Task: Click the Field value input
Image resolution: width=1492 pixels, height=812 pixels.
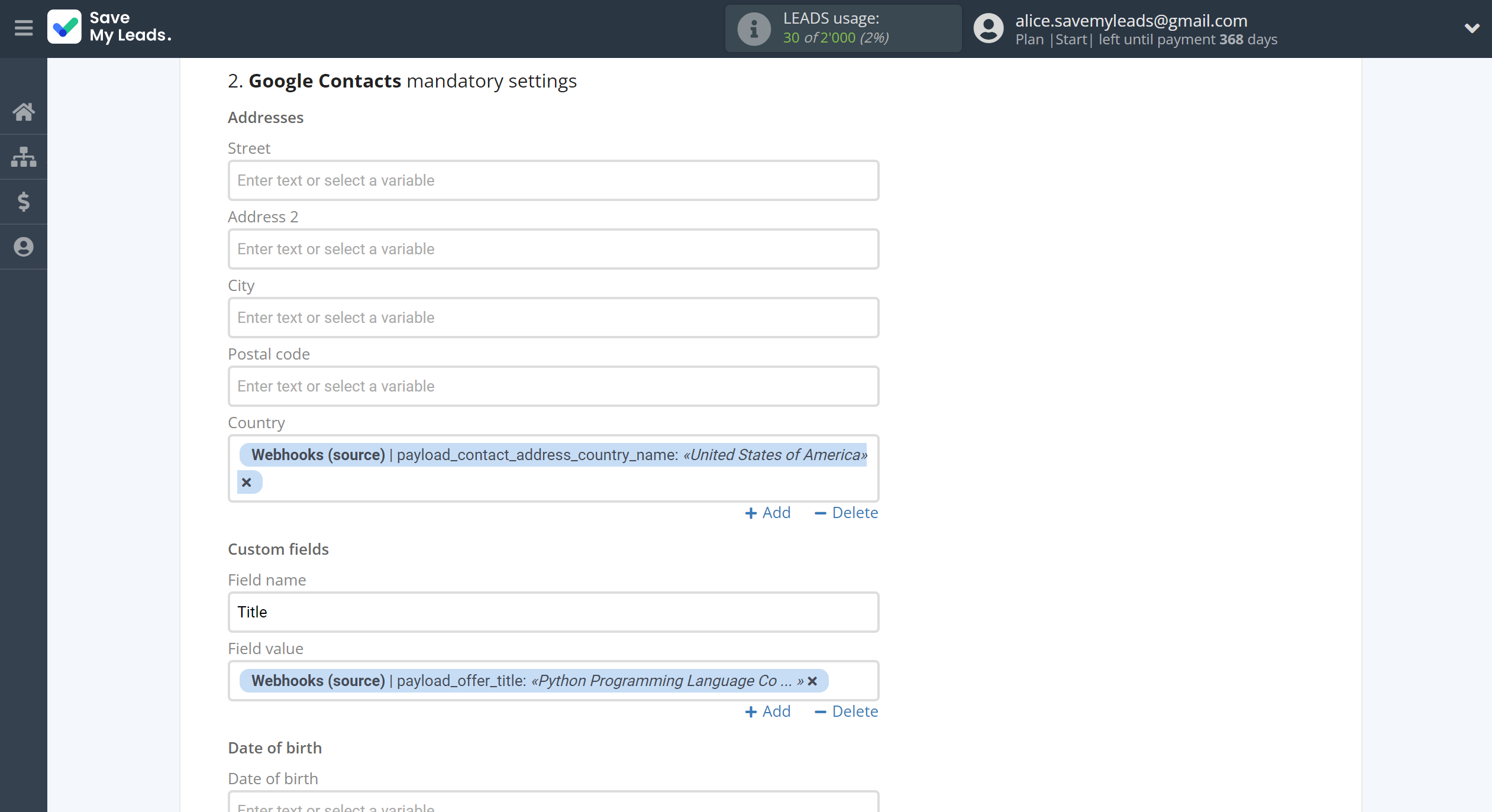Action: click(553, 681)
